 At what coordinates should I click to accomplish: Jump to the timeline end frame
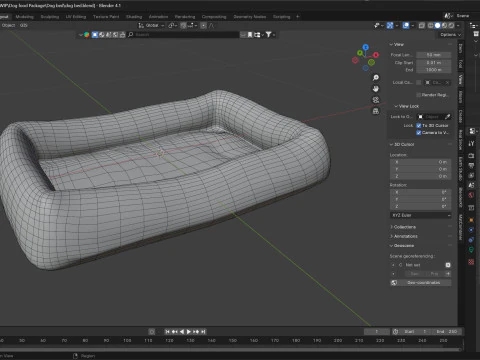[x=203, y=332]
